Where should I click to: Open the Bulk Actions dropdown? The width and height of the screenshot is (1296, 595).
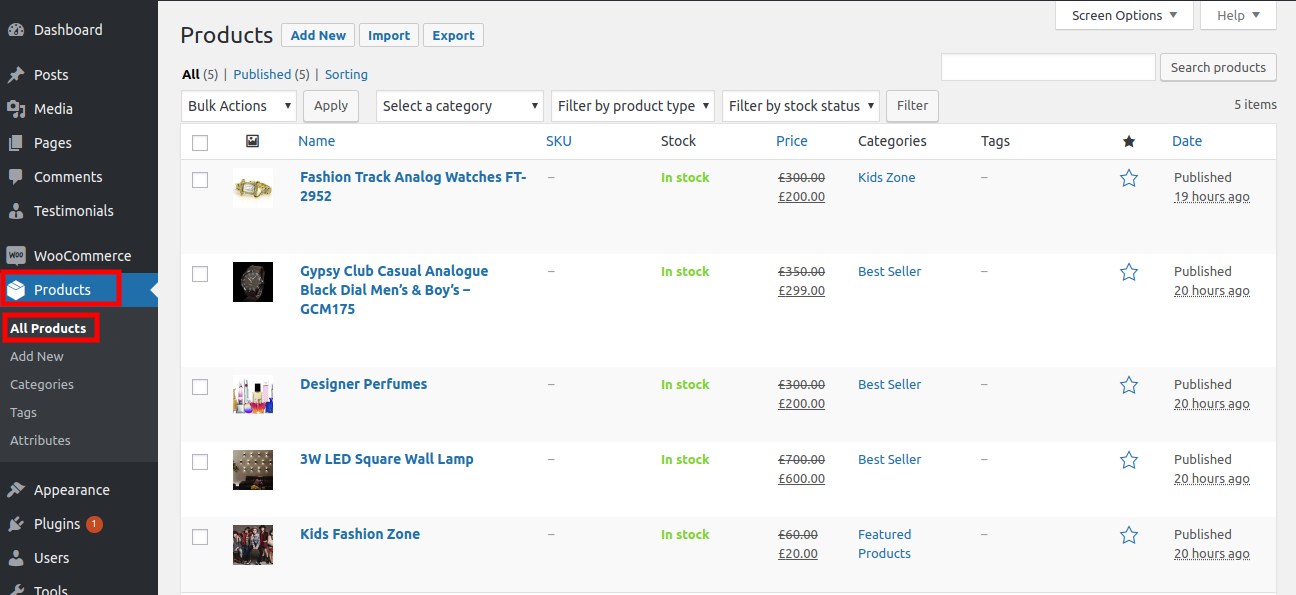(240, 106)
